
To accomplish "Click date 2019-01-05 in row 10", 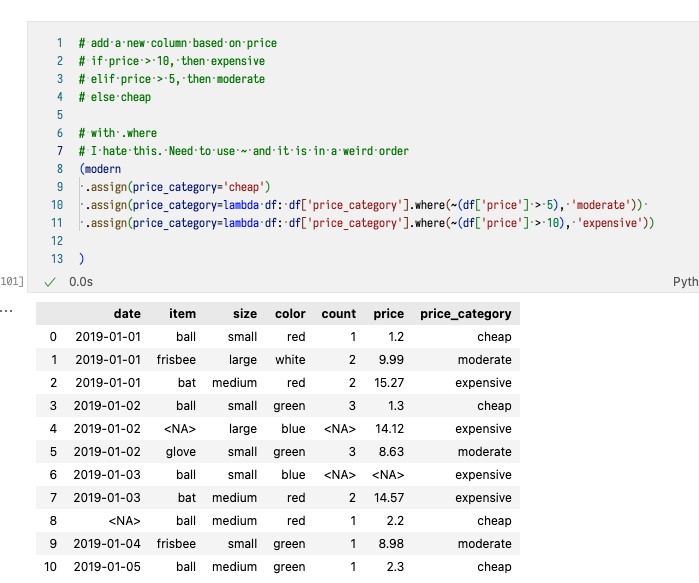I will coord(107,567).
